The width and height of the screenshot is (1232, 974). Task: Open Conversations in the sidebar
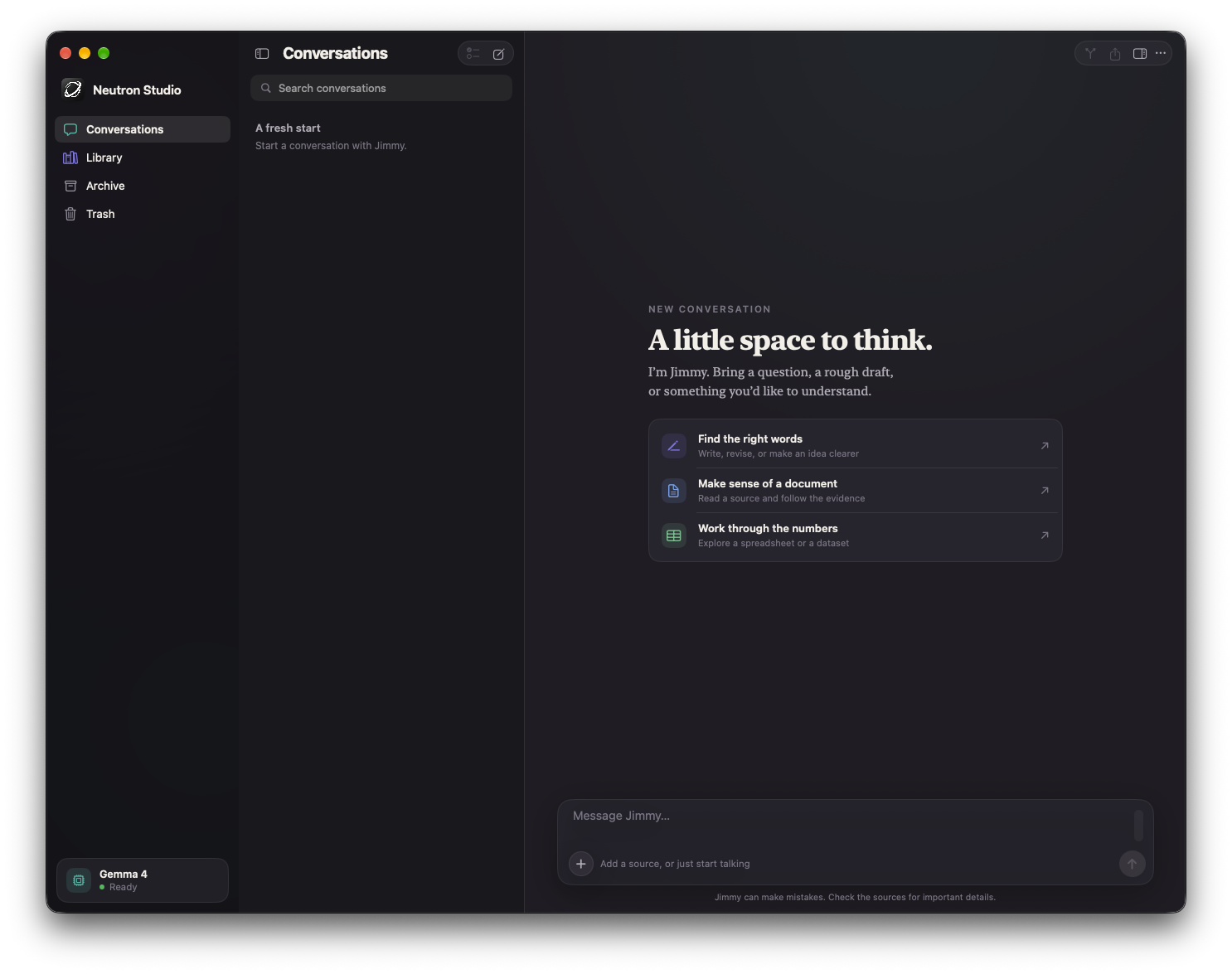(143, 129)
